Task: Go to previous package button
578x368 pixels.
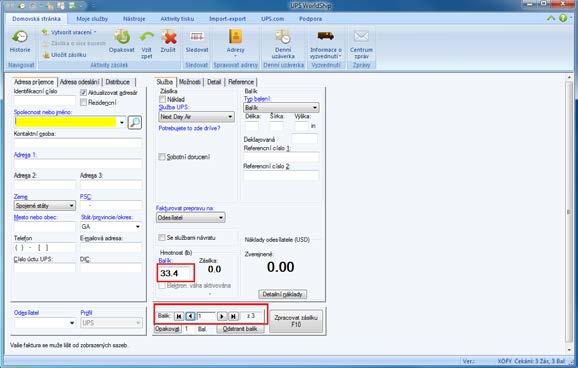Action: [x=190, y=316]
